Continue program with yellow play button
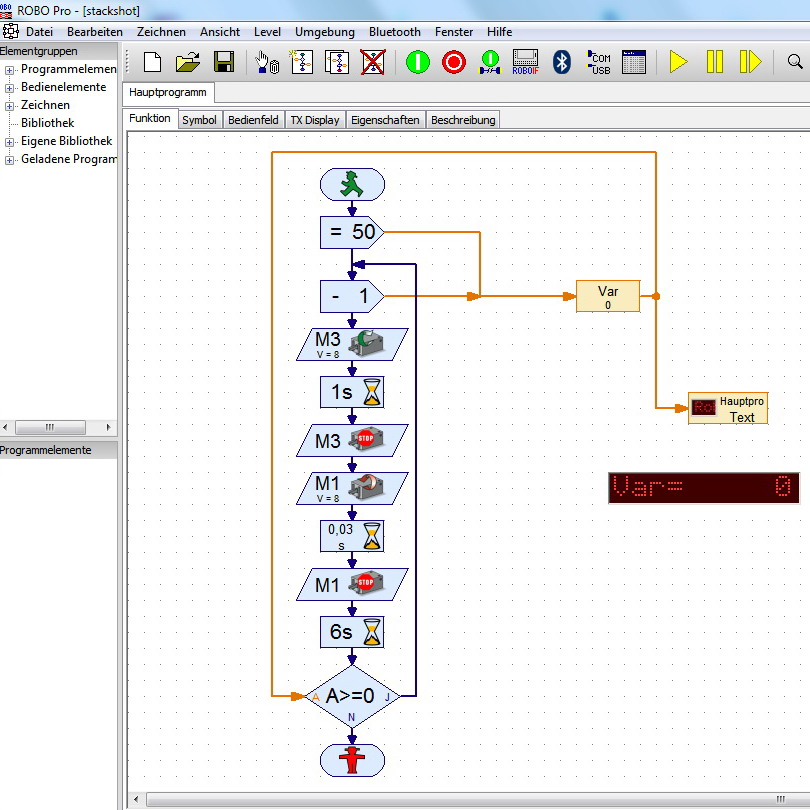This screenshot has height=810, width=810. click(678, 62)
